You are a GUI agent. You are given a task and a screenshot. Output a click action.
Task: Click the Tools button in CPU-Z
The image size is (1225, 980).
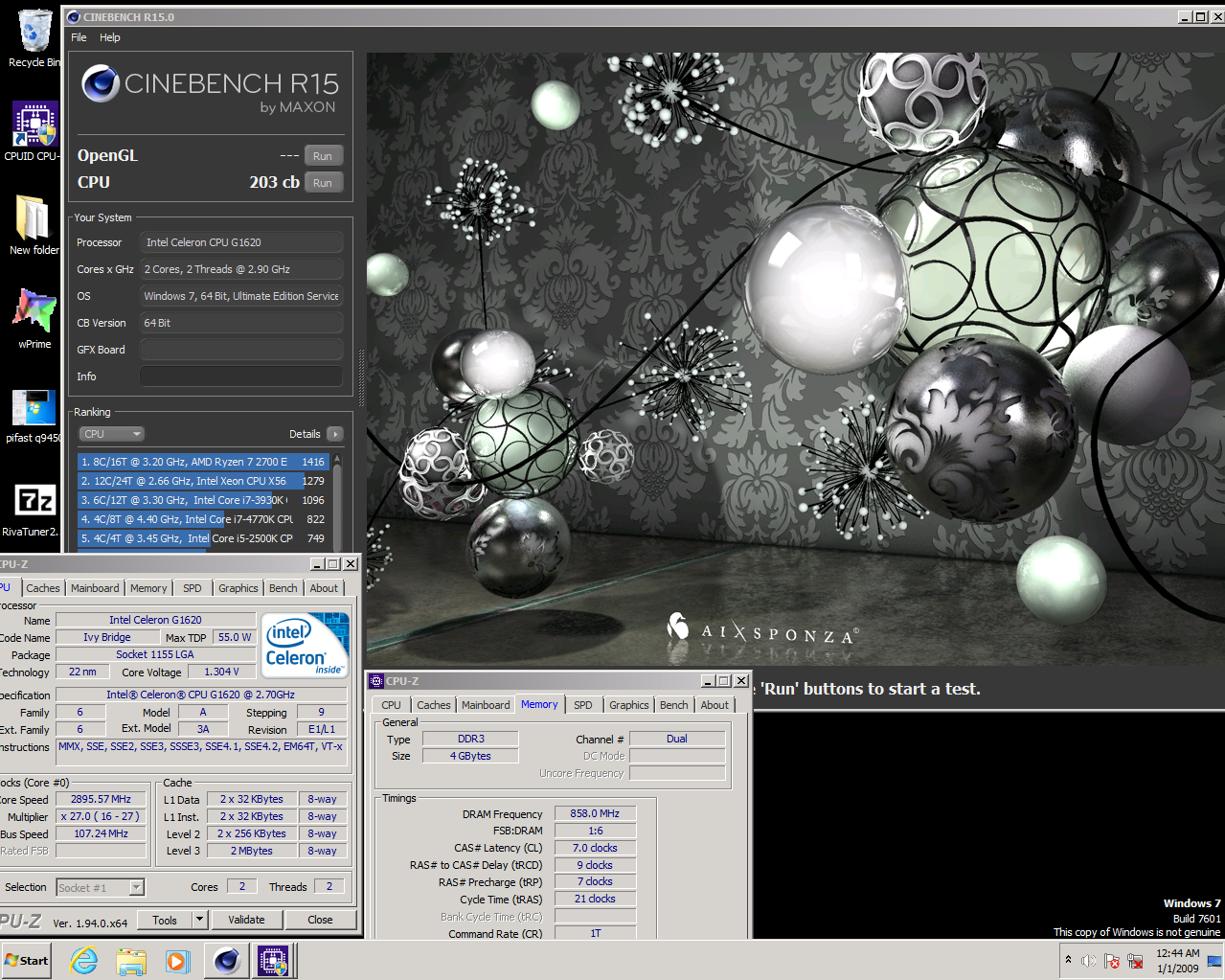[165, 920]
